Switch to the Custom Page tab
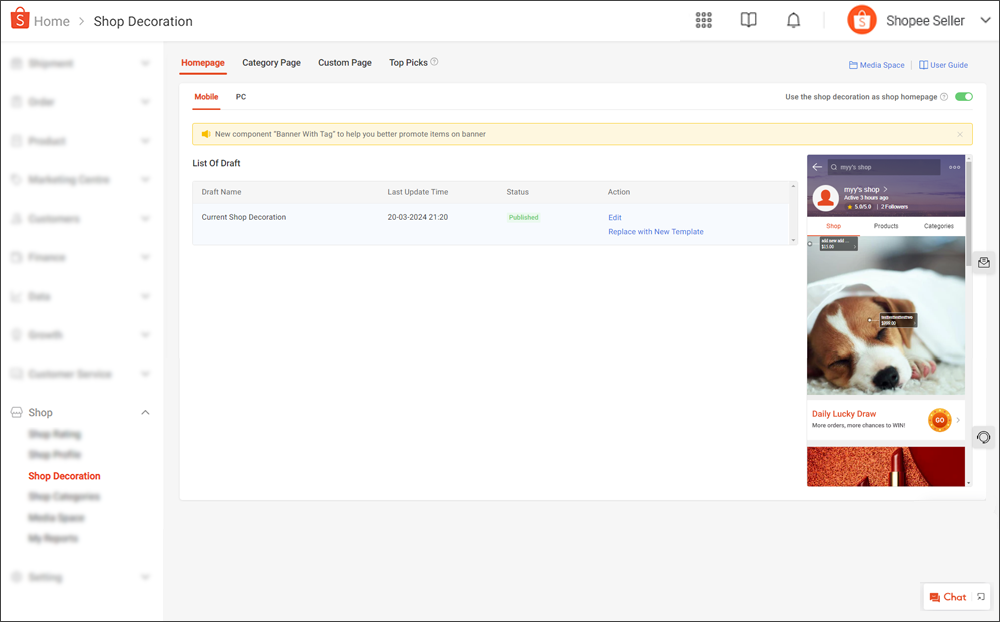Screen dimensions: 1000x622 (344, 63)
